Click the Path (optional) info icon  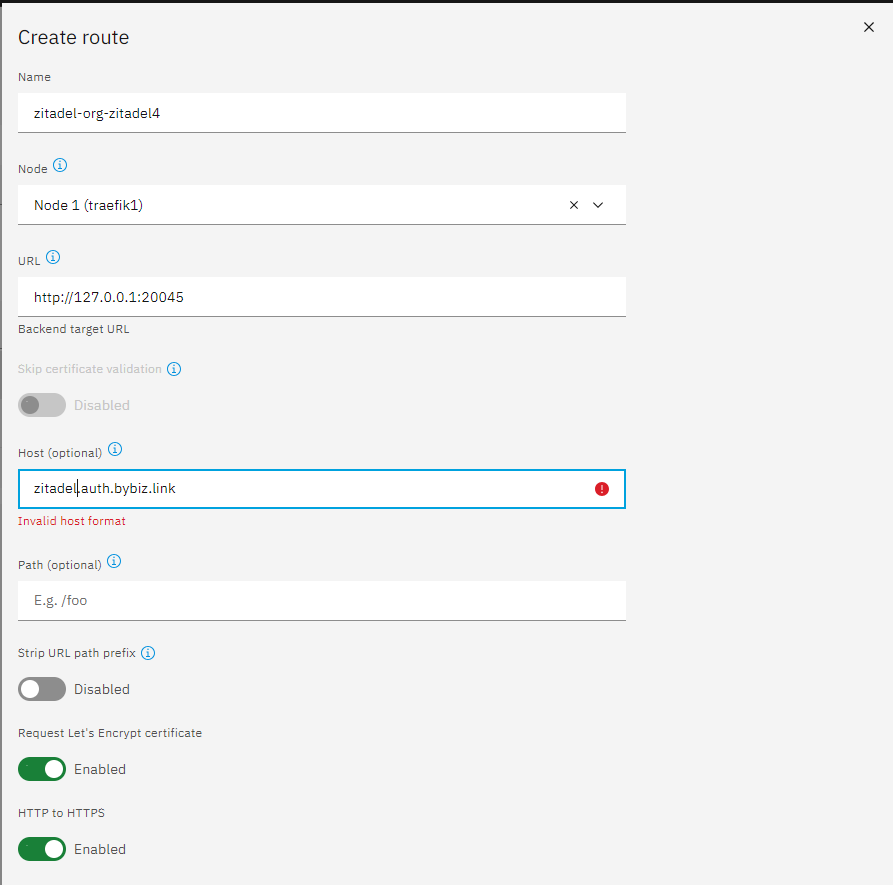click(x=114, y=562)
